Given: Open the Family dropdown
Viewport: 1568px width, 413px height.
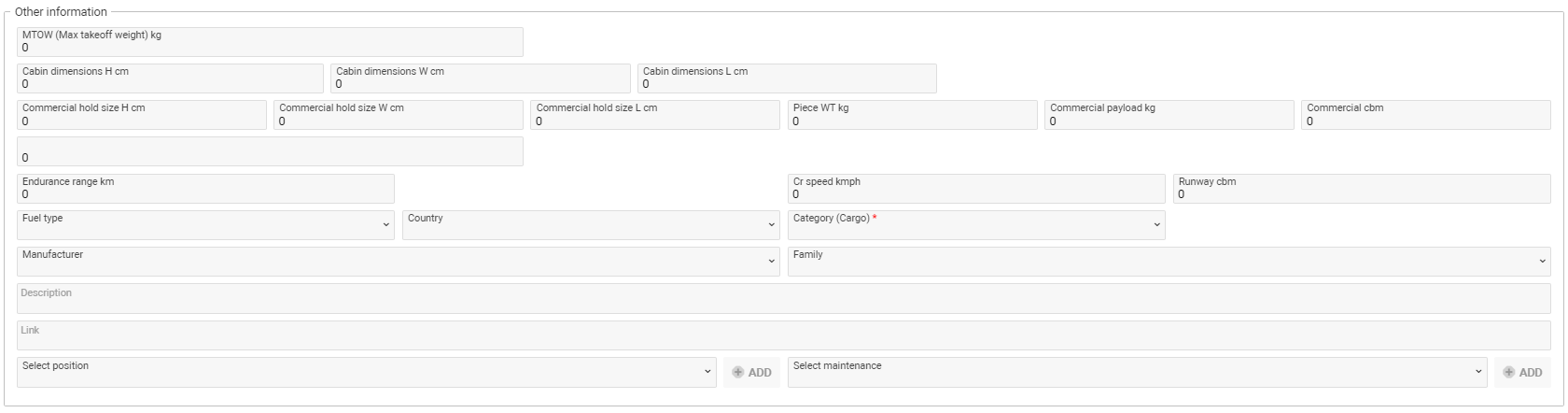Looking at the screenshot, I should (1169, 262).
